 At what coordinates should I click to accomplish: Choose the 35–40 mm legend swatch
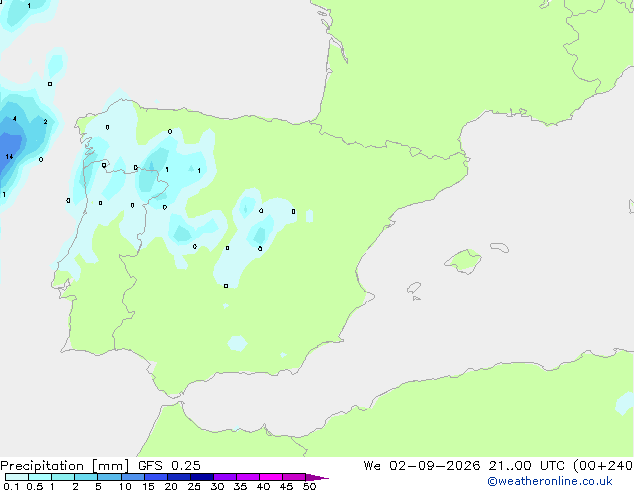[x=248, y=477]
